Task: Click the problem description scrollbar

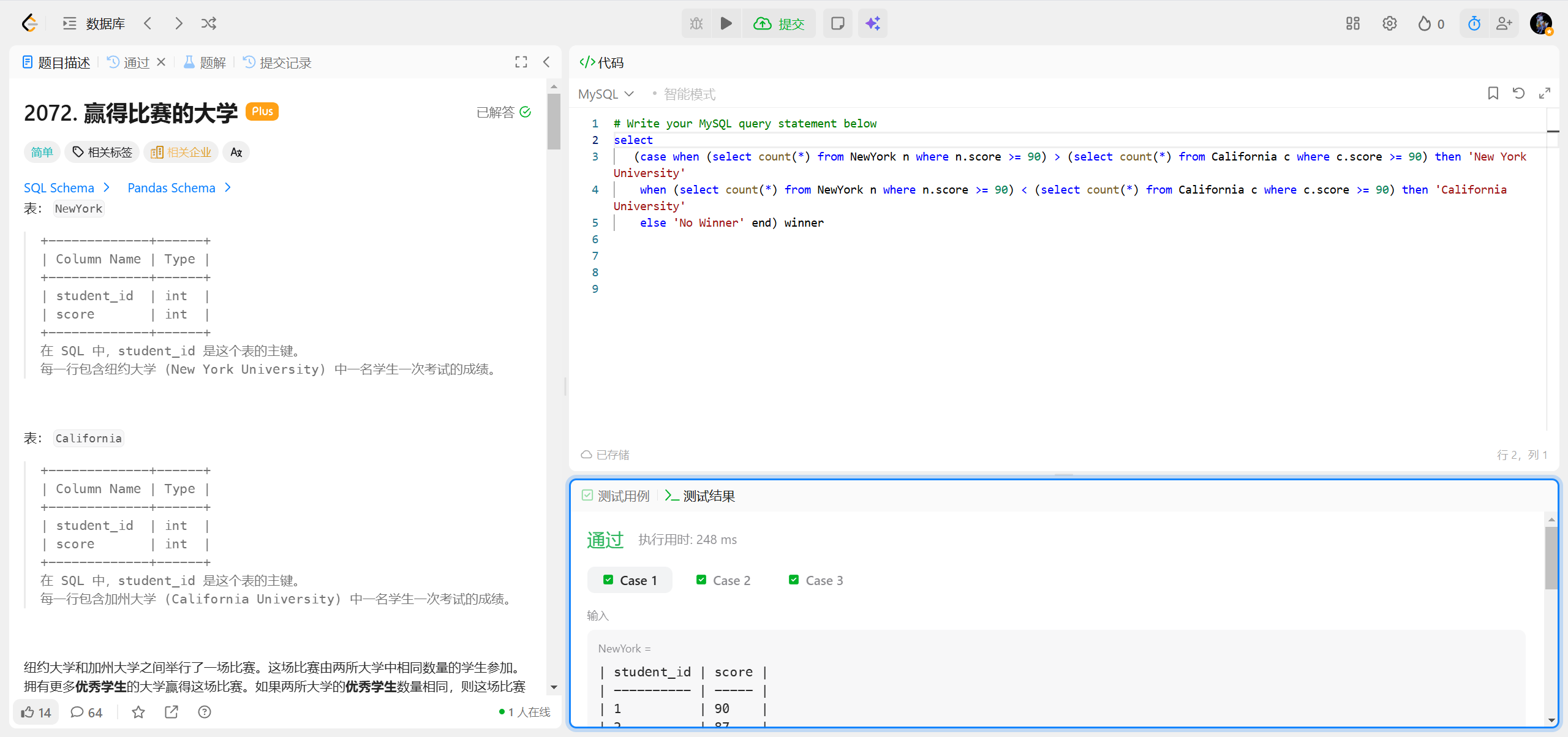Action: [554, 123]
